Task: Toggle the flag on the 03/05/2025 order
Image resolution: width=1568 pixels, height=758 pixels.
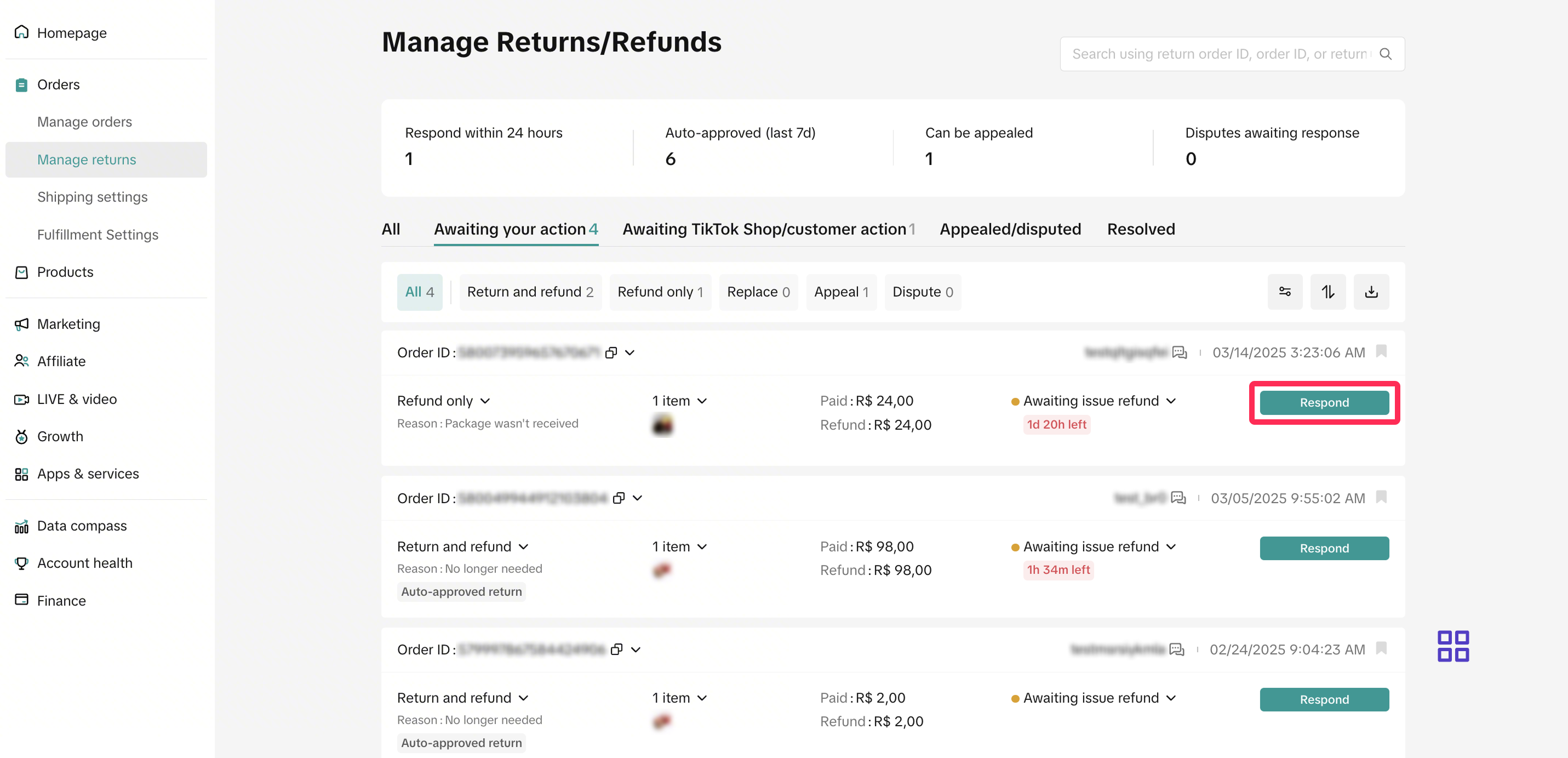Action: [1381, 498]
